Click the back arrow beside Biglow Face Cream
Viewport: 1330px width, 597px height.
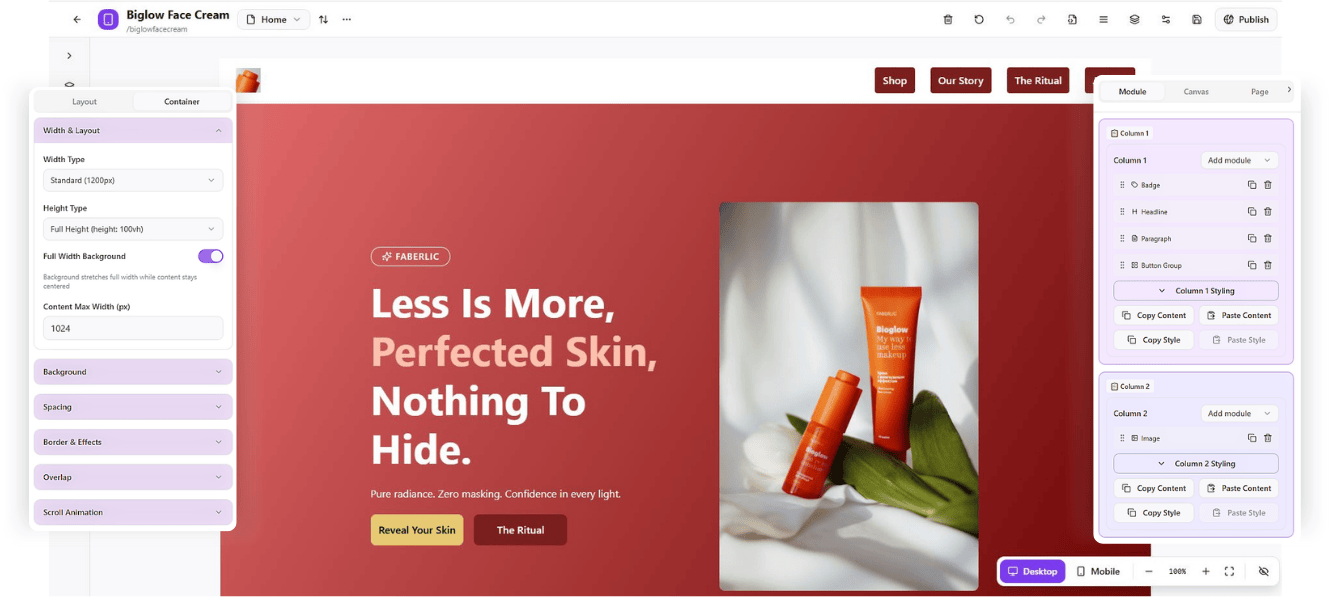(77, 19)
